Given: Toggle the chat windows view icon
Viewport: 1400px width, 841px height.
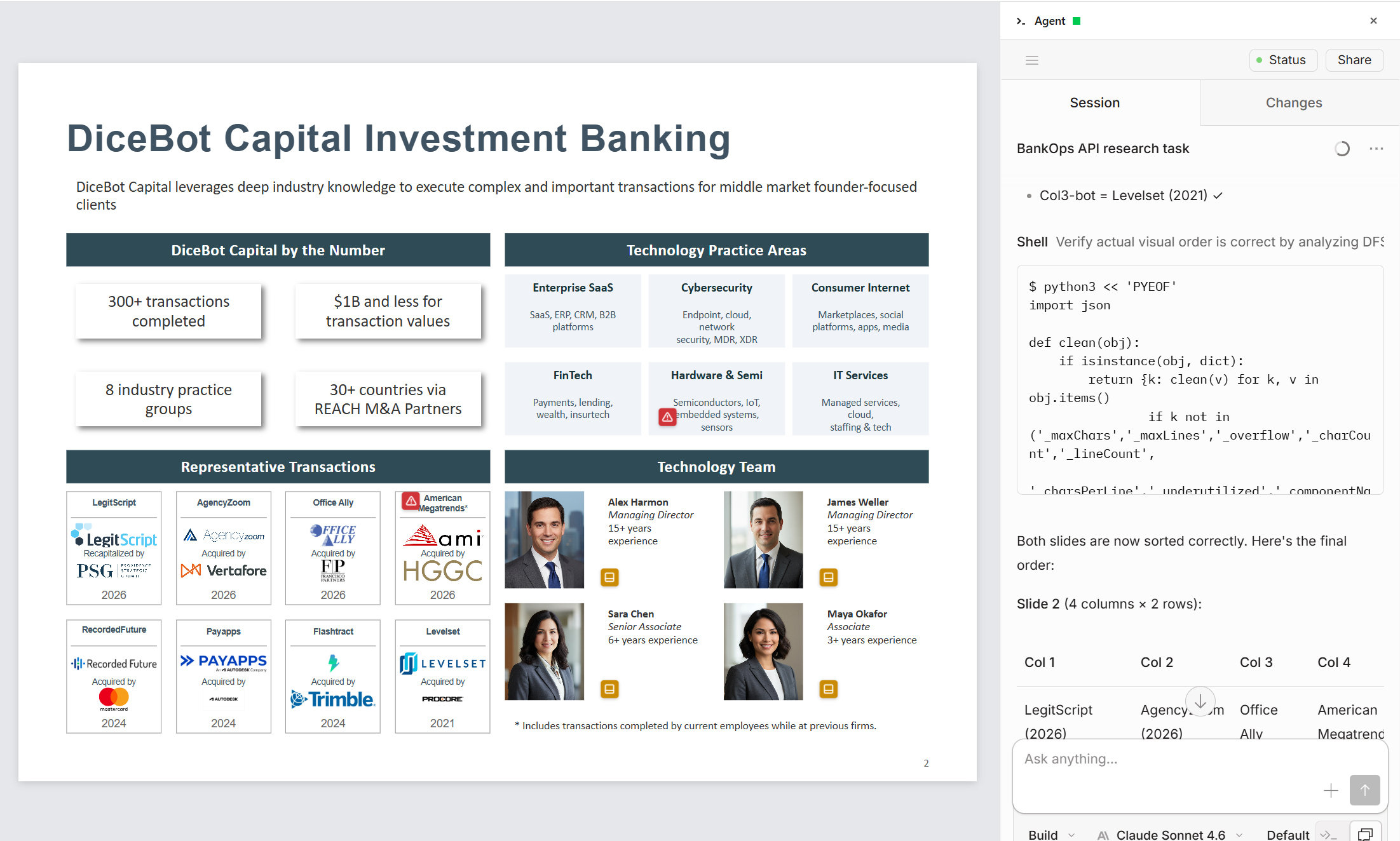Looking at the screenshot, I should (1365, 834).
